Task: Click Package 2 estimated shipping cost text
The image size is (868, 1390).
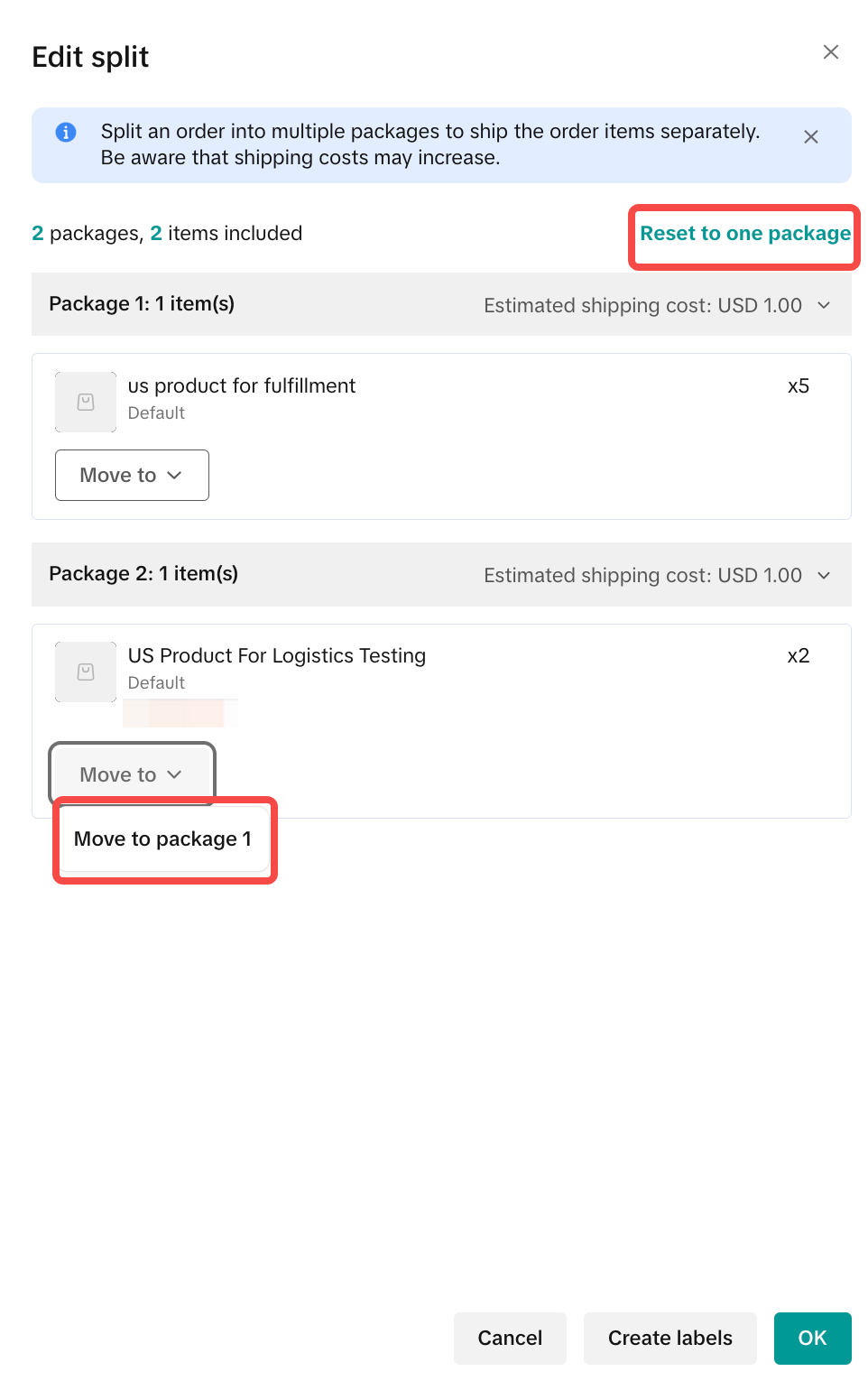Action: point(642,575)
